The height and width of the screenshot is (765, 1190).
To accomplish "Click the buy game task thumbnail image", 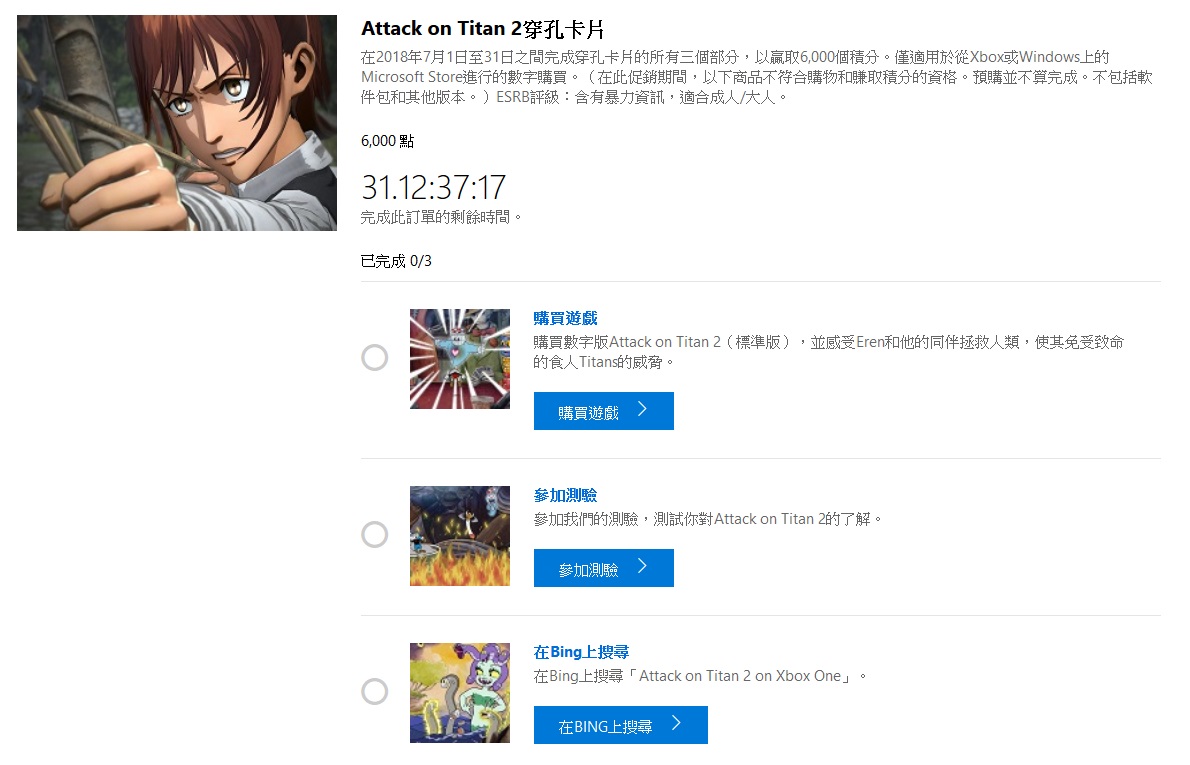I will coord(460,359).
